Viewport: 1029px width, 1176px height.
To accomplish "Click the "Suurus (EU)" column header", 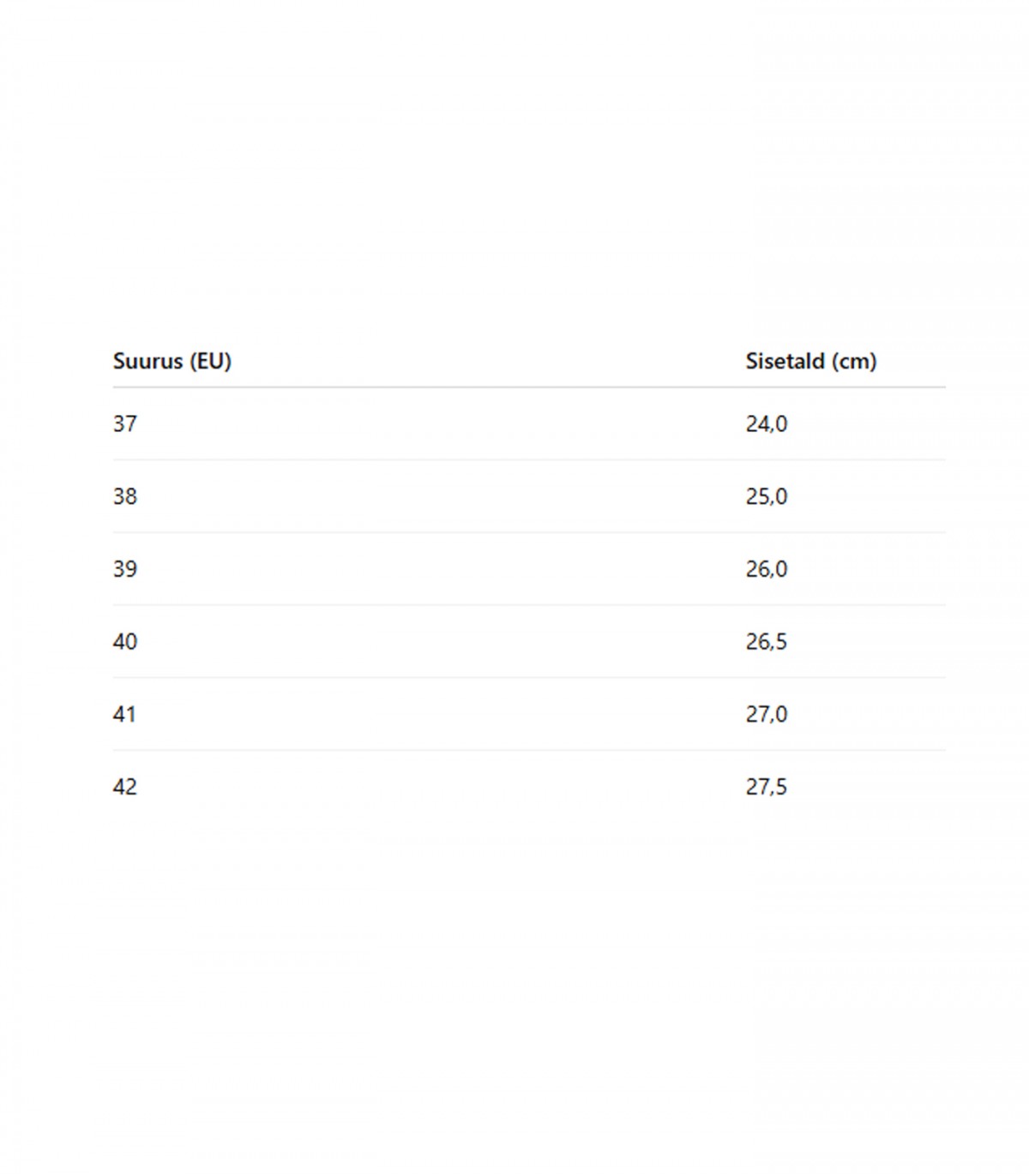I will 172,361.
